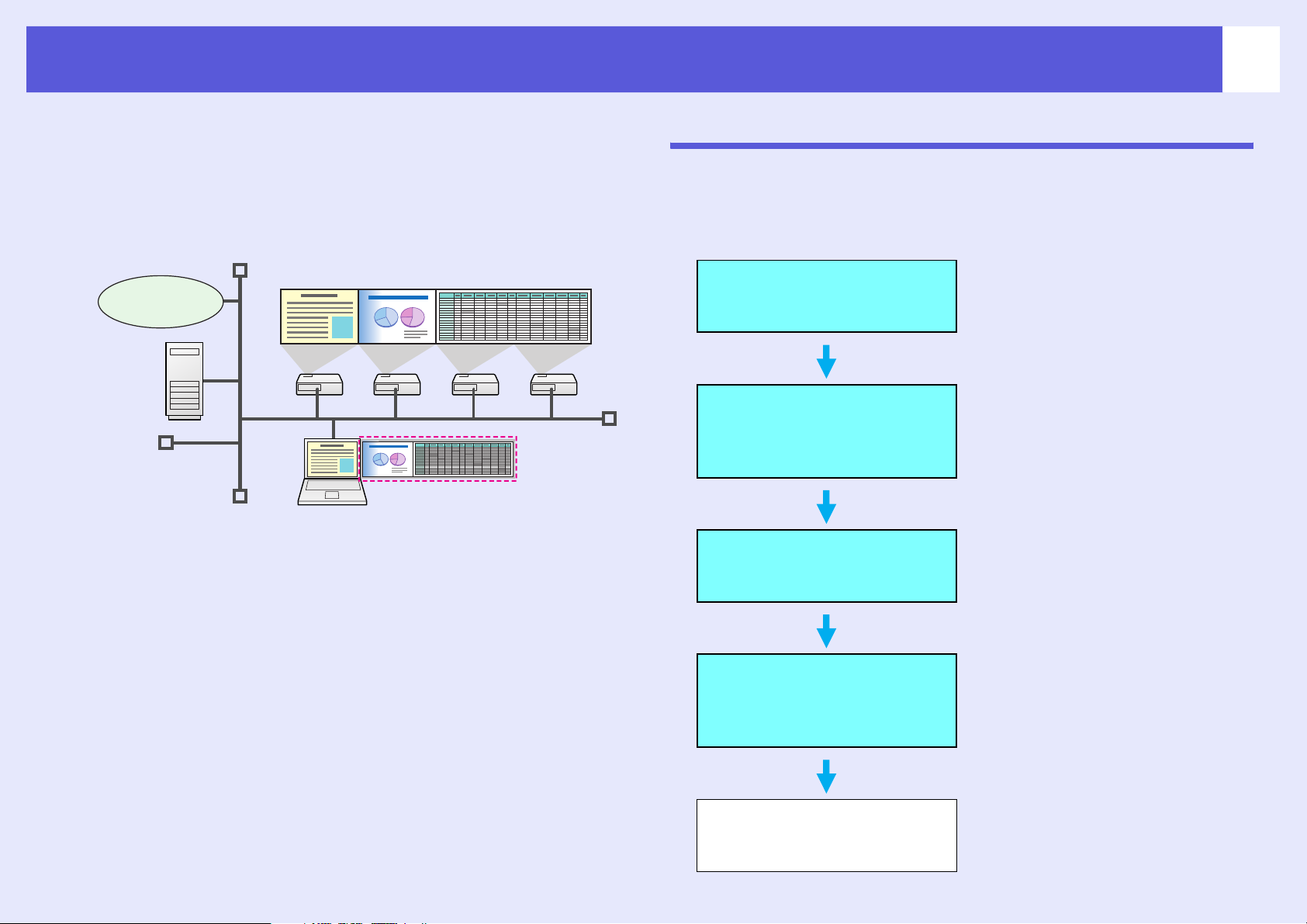Click the server tower icon
The width and height of the screenshot is (1307, 924).
tap(184, 381)
